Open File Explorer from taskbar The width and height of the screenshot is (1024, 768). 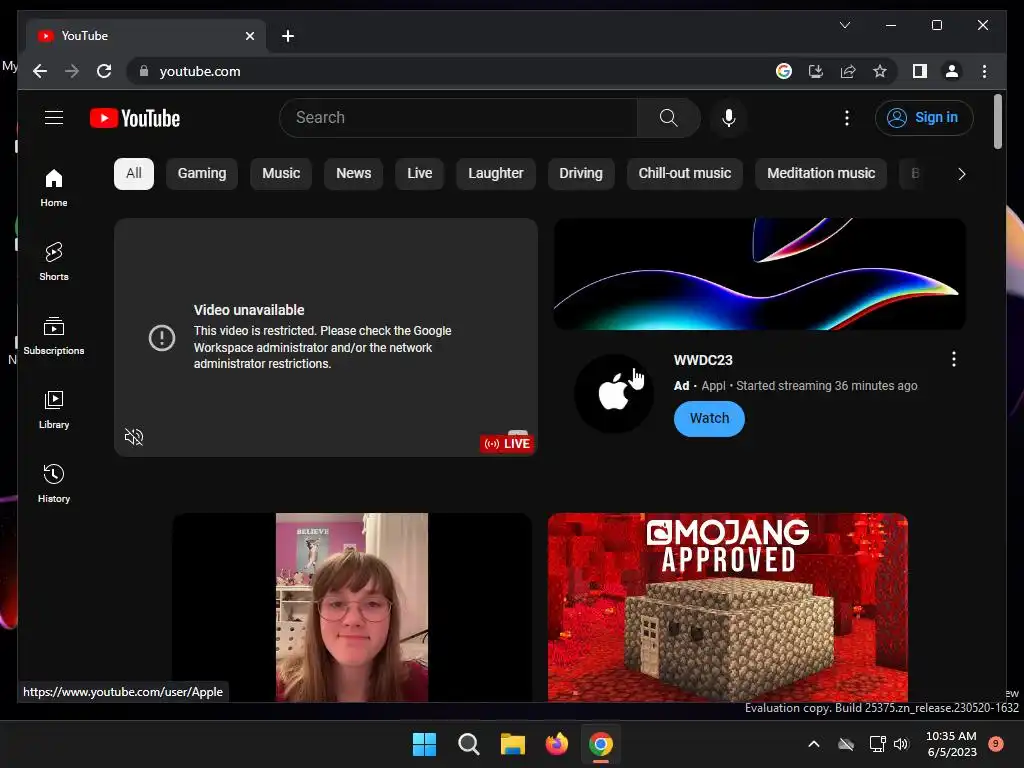[513, 744]
